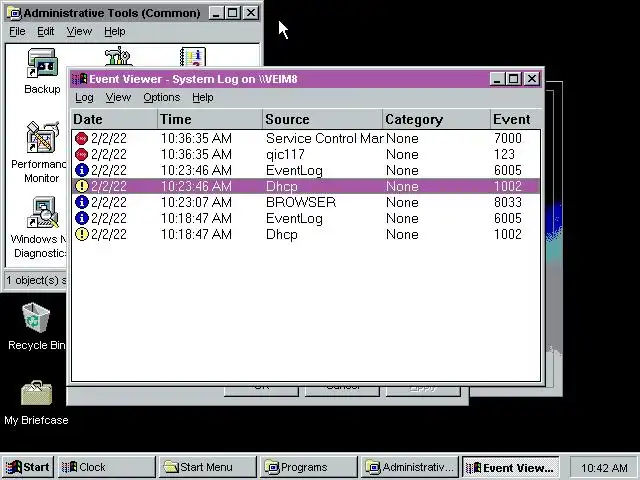The width and height of the screenshot is (640, 480).
Task: Click EventLog source at 10:18:47 AM
Action: [294, 218]
